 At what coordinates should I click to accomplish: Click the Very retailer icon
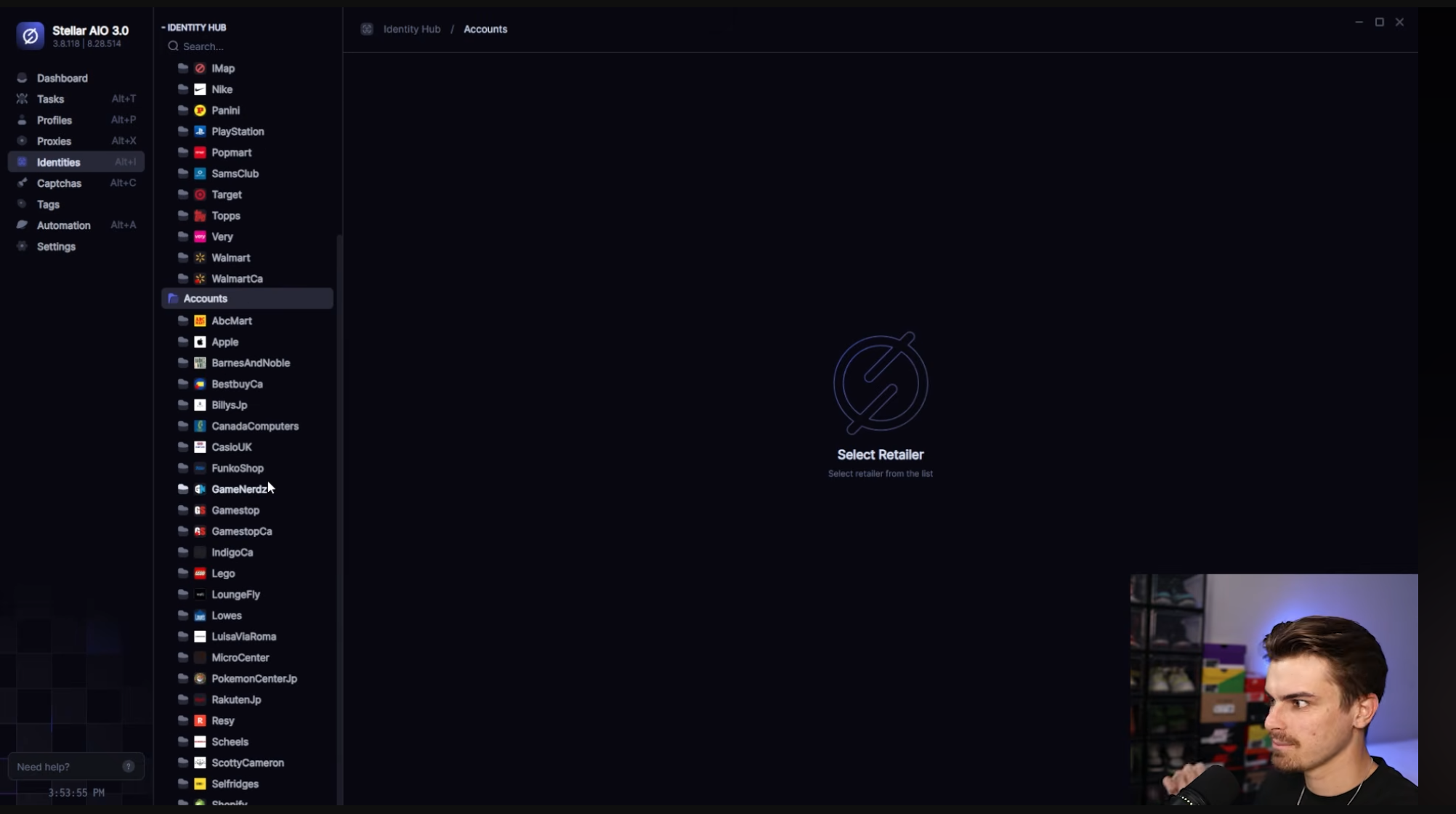tap(200, 237)
